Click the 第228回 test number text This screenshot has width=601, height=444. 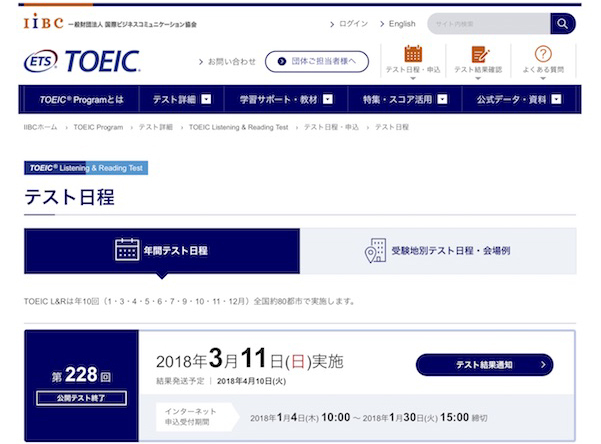[81, 375]
